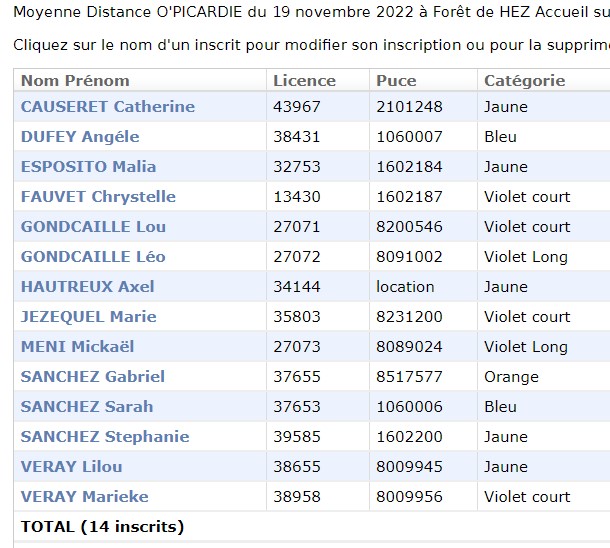Click the Nom Prénom column header
610x548 pixels.
75,81
